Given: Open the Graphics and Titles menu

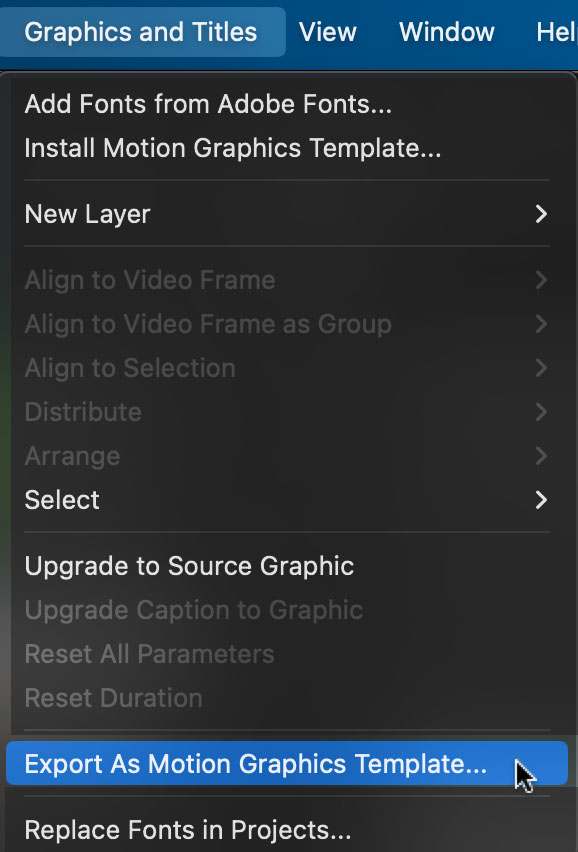Looking at the screenshot, I should click(x=141, y=32).
